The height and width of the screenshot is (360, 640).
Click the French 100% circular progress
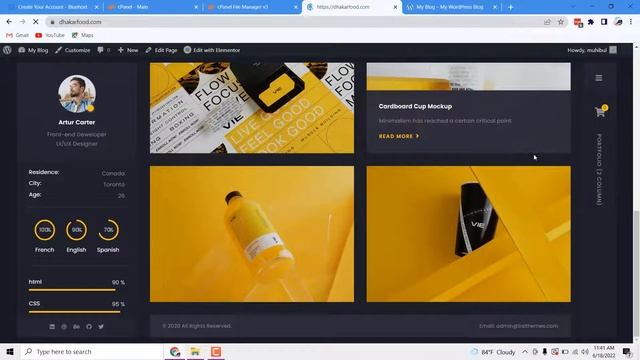pyautogui.click(x=44, y=230)
